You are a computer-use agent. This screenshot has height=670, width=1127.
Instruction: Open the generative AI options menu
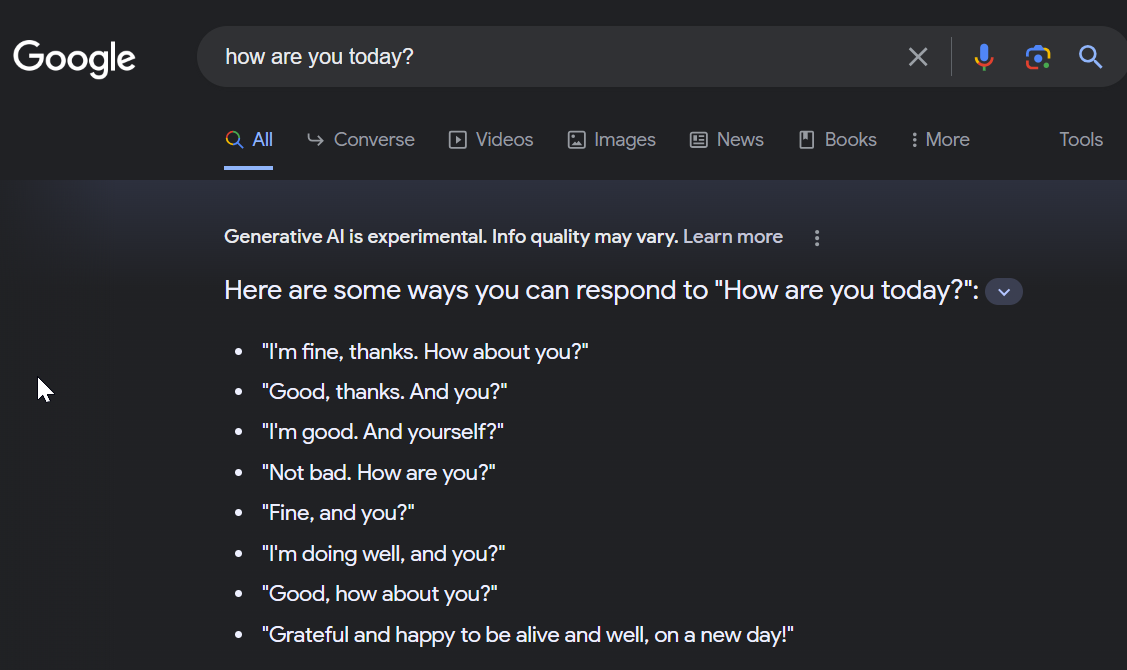[x=817, y=238]
